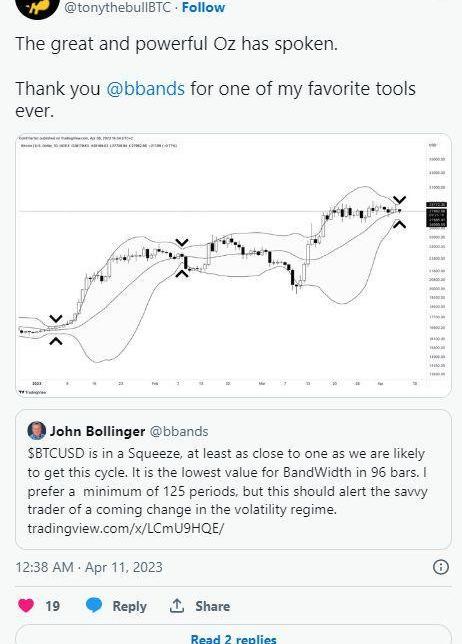Click the blue reply speech bubble icon

[x=94, y=605]
